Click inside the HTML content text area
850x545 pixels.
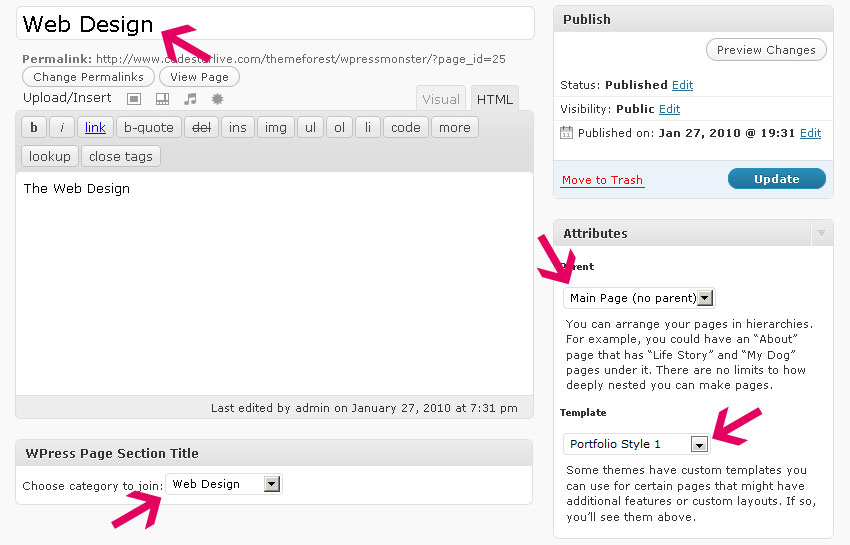pos(275,290)
